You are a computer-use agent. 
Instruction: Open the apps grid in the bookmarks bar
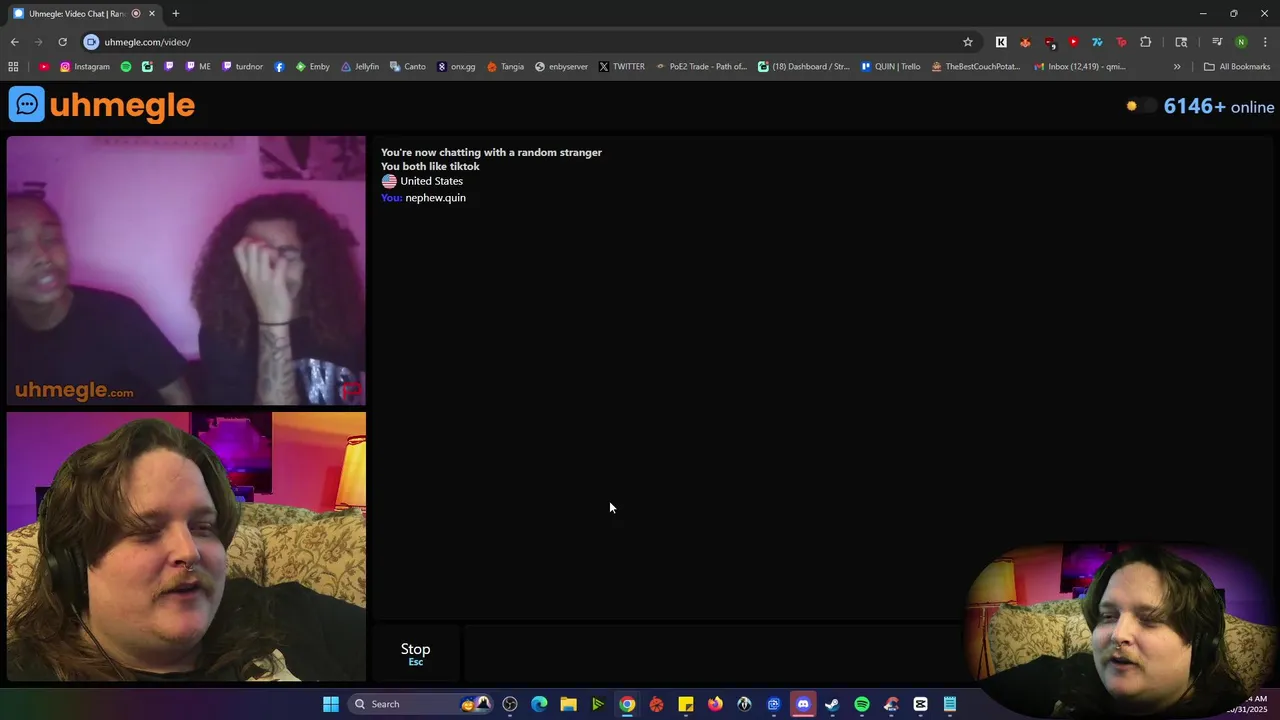point(13,67)
